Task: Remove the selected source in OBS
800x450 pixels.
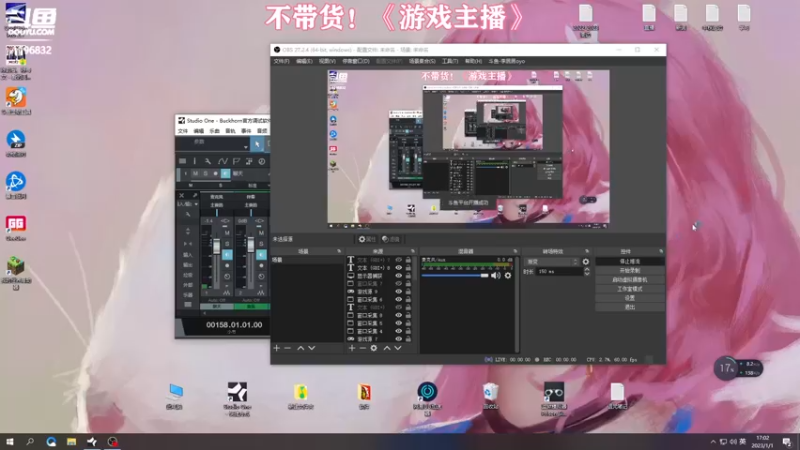Action: click(x=363, y=348)
